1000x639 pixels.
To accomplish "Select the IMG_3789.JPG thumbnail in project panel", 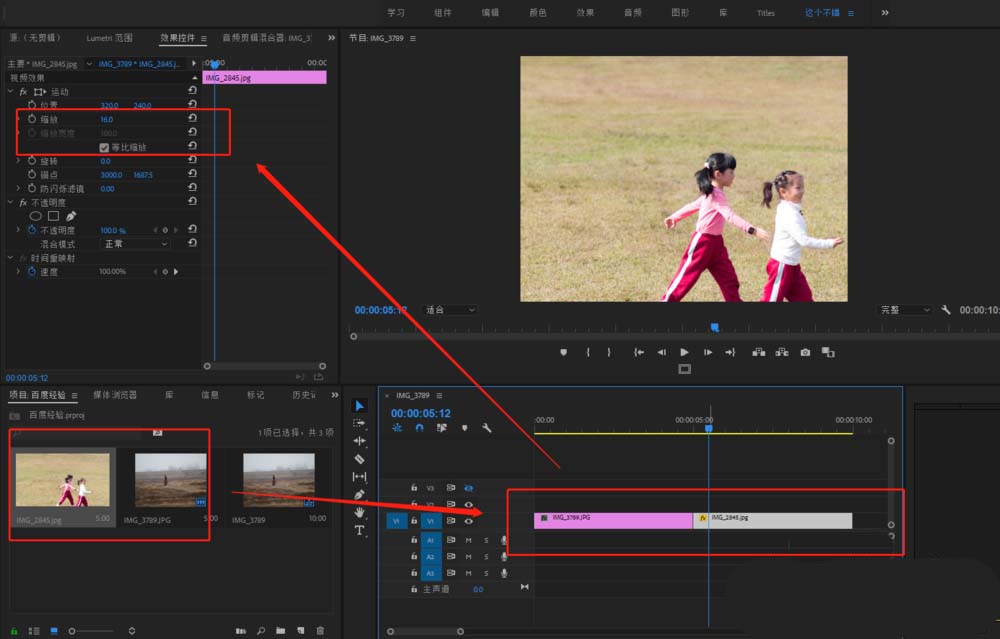I will click(170, 482).
